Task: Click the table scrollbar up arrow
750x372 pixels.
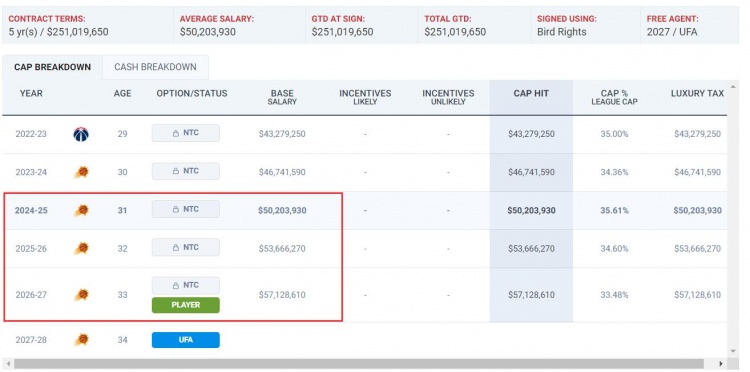Action: coord(733,87)
